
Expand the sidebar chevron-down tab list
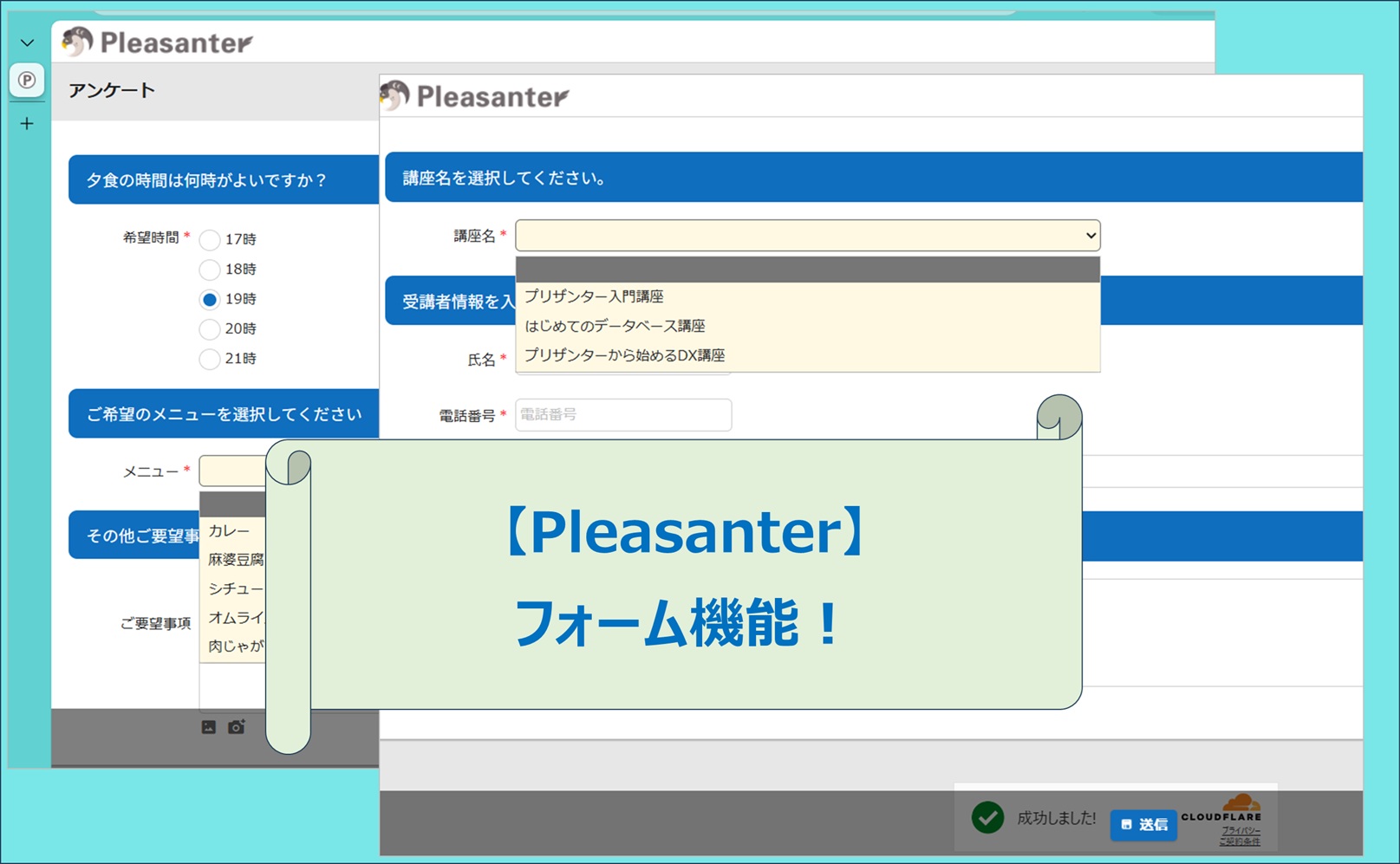(27, 42)
